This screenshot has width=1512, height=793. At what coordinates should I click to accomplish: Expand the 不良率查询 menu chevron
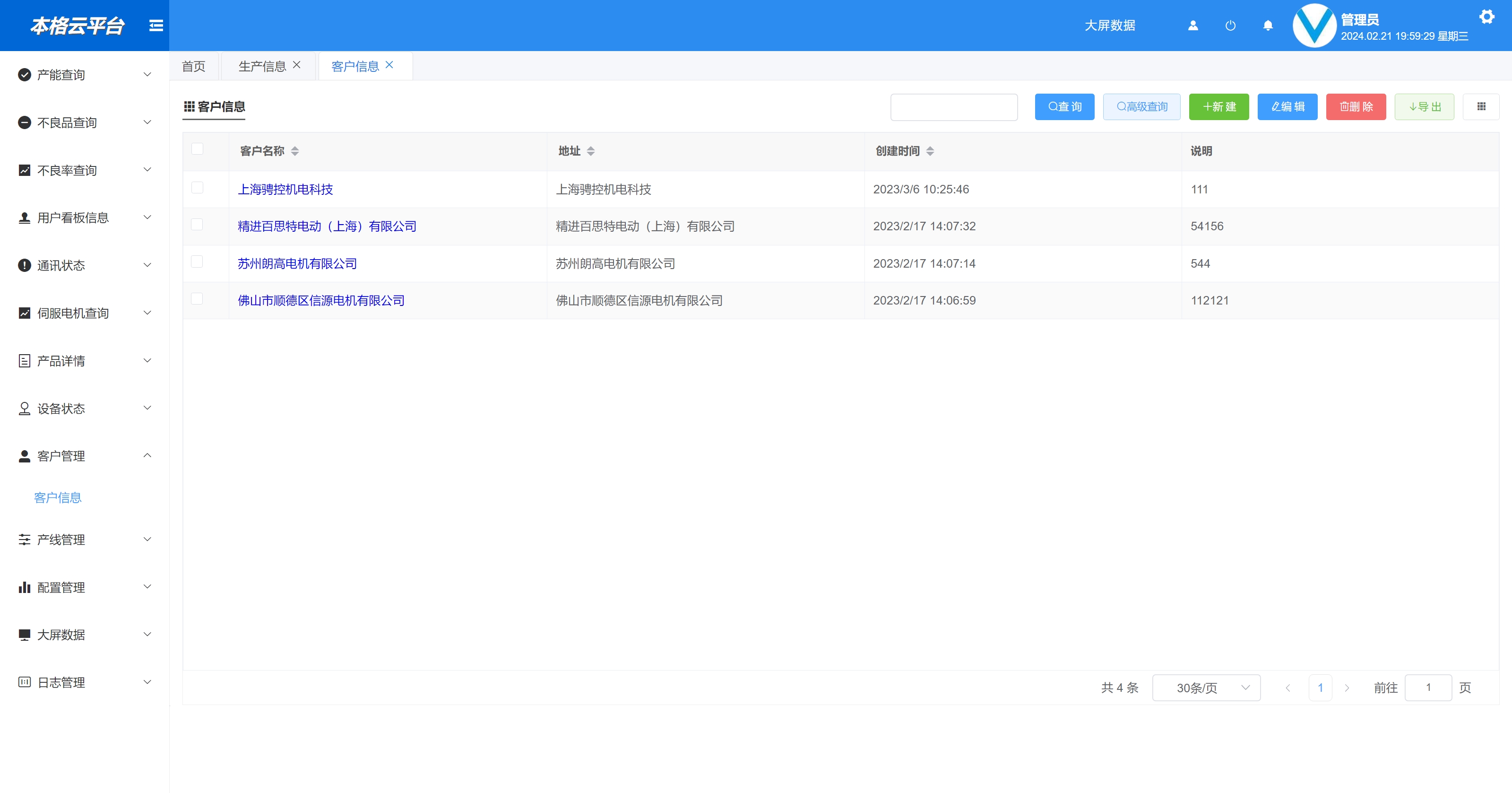(147, 169)
